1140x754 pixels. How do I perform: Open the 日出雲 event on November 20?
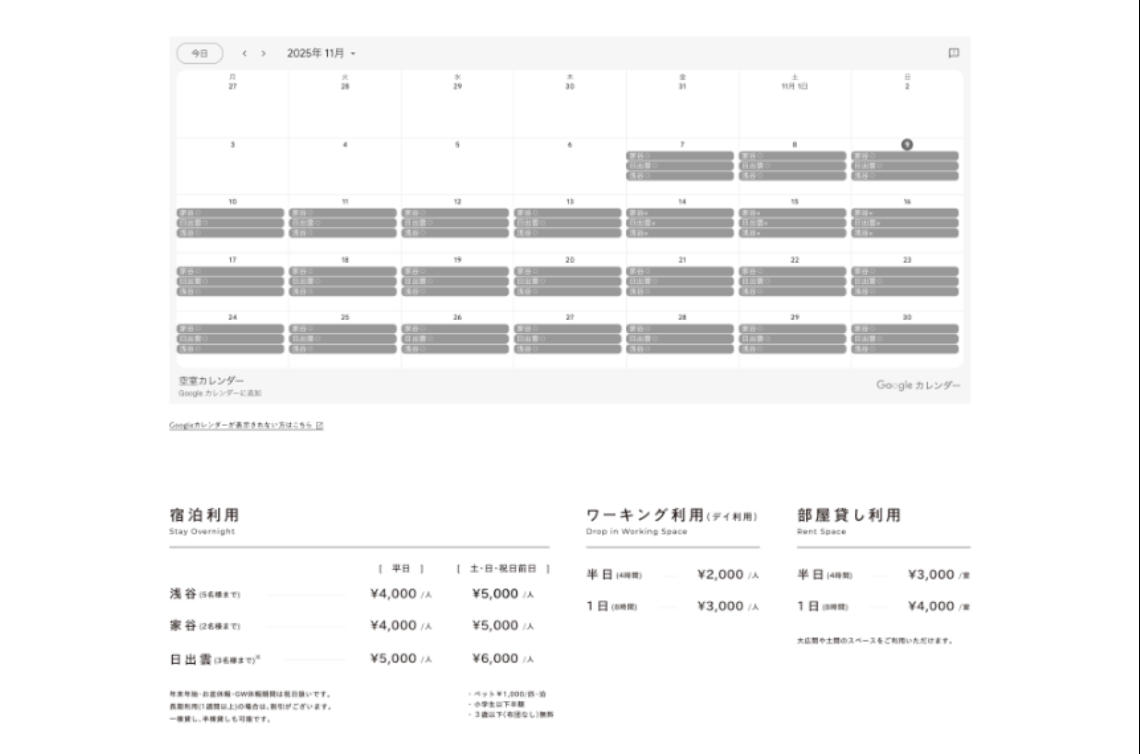click(x=569, y=281)
